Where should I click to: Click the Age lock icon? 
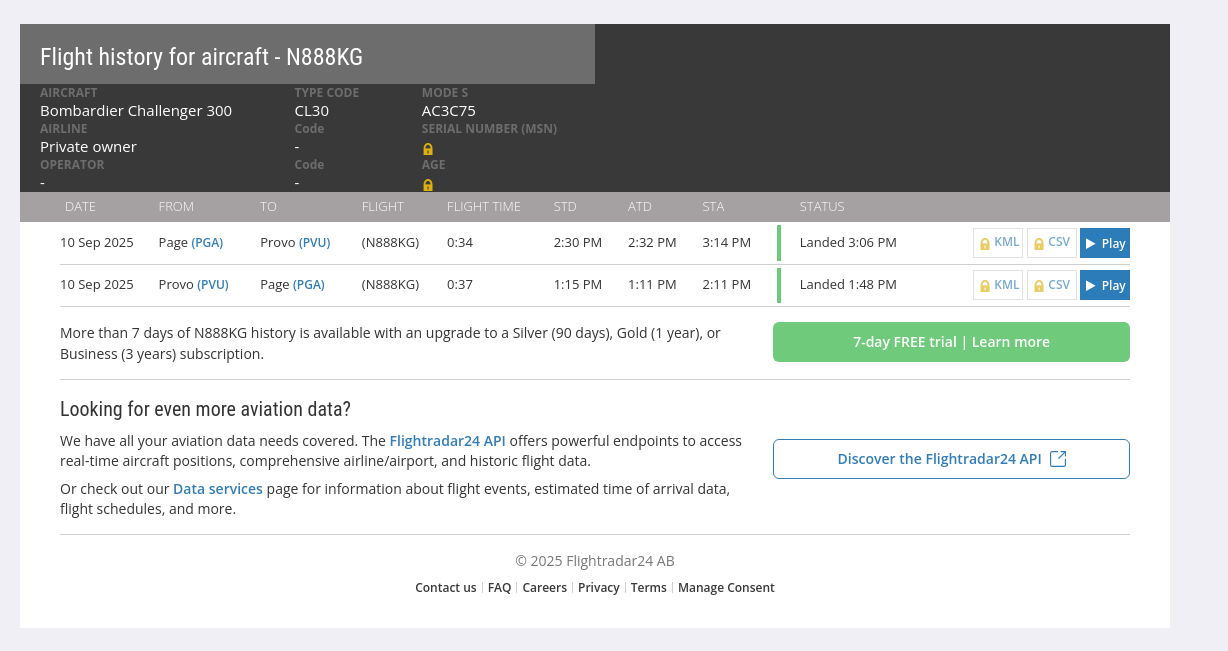pos(428,185)
